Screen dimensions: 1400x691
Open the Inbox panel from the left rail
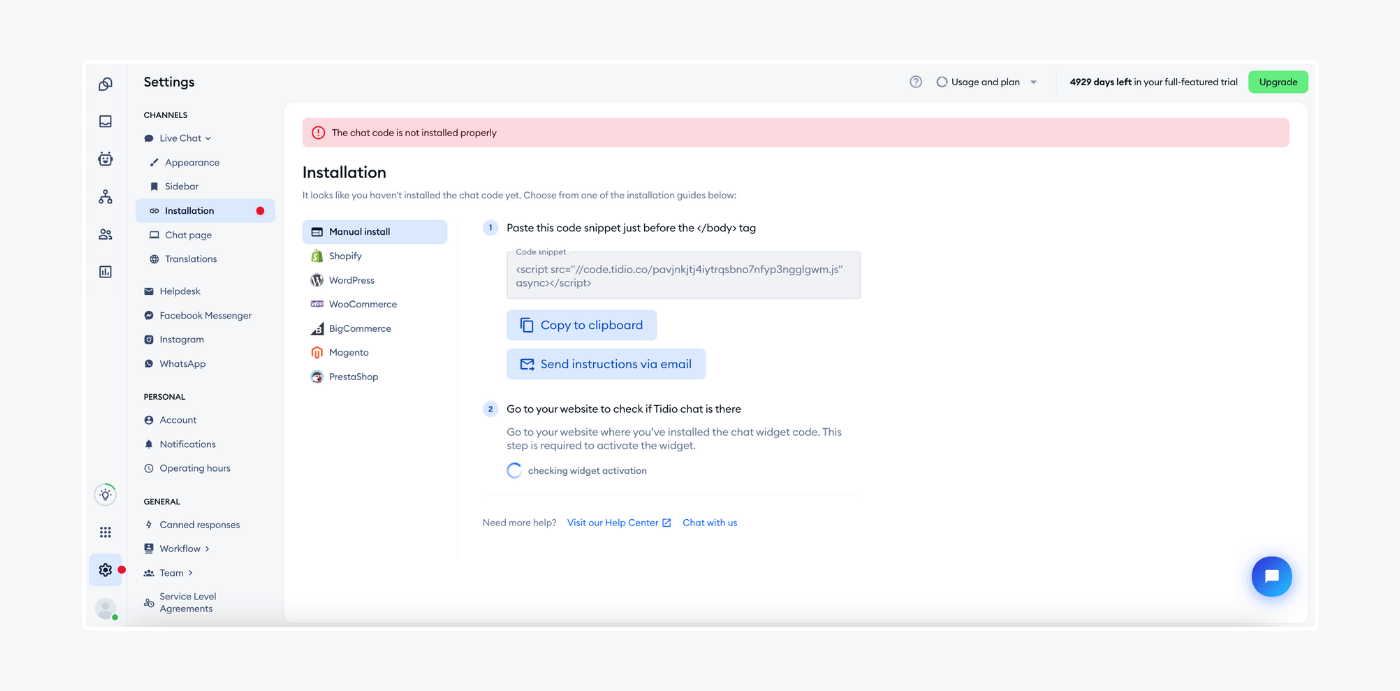tap(105, 121)
